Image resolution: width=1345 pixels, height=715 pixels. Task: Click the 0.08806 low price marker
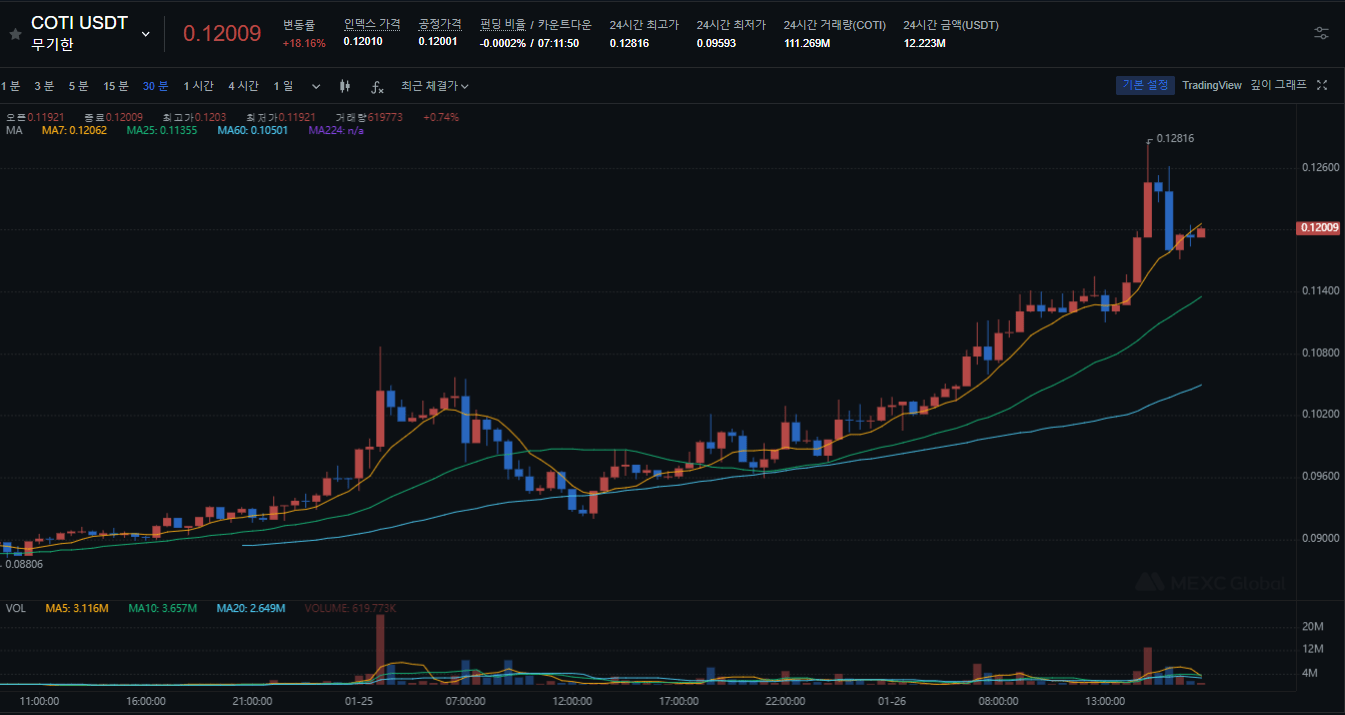24,564
